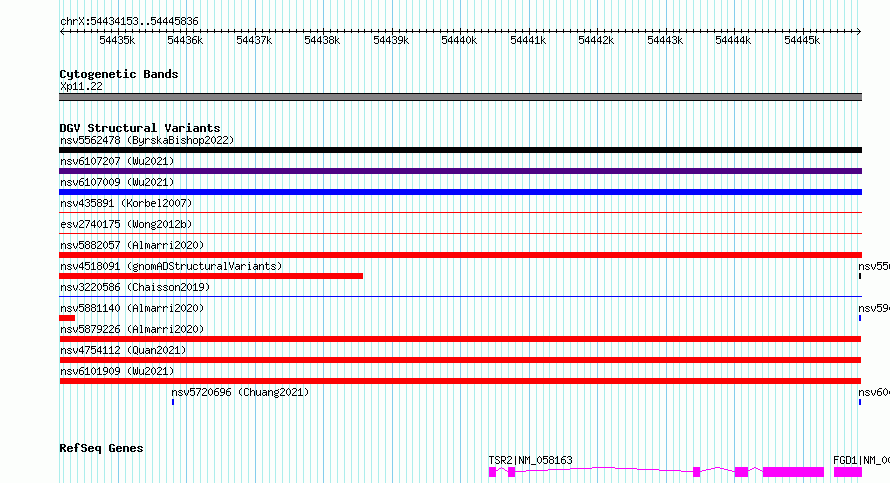Open nsv5882057 (Almarri2020) variant label
The image size is (890, 483).
tap(132, 245)
